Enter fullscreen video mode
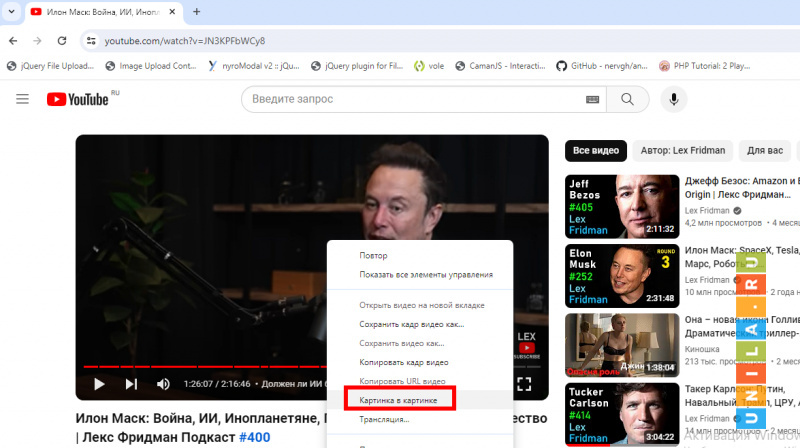The width and height of the screenshot is (800, 448). pyautogui.click(x=524, y=383)
